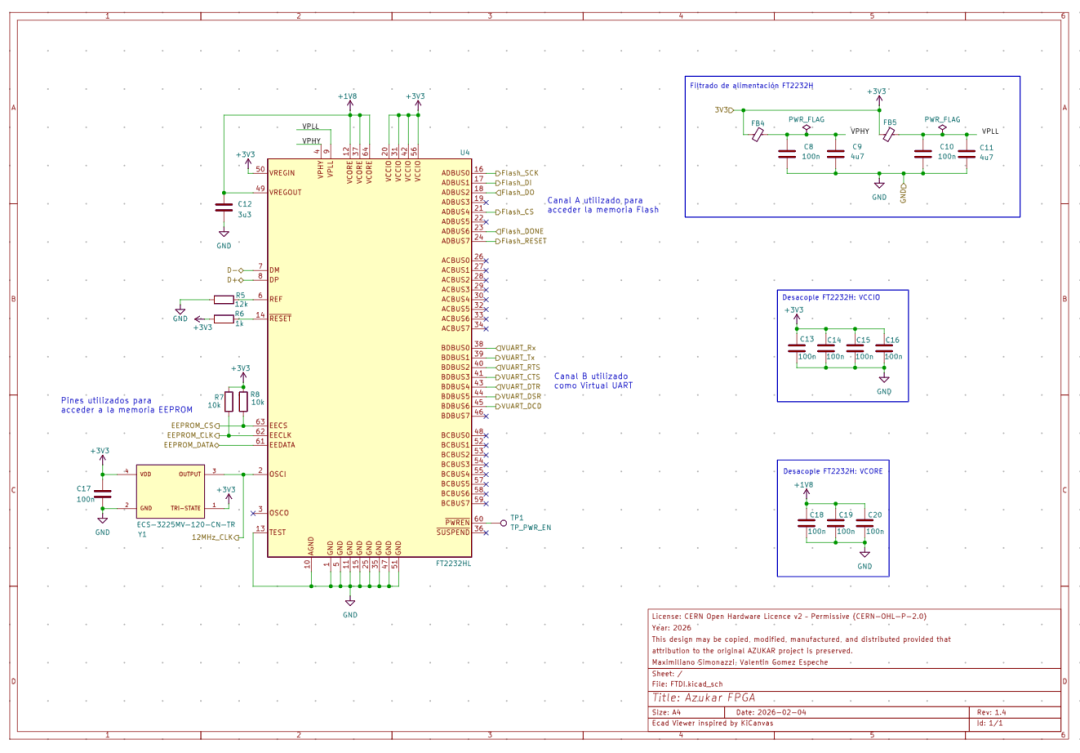Select capacitor C8 100n symbol
This screenshot has height=753, width=1080.
787,154
